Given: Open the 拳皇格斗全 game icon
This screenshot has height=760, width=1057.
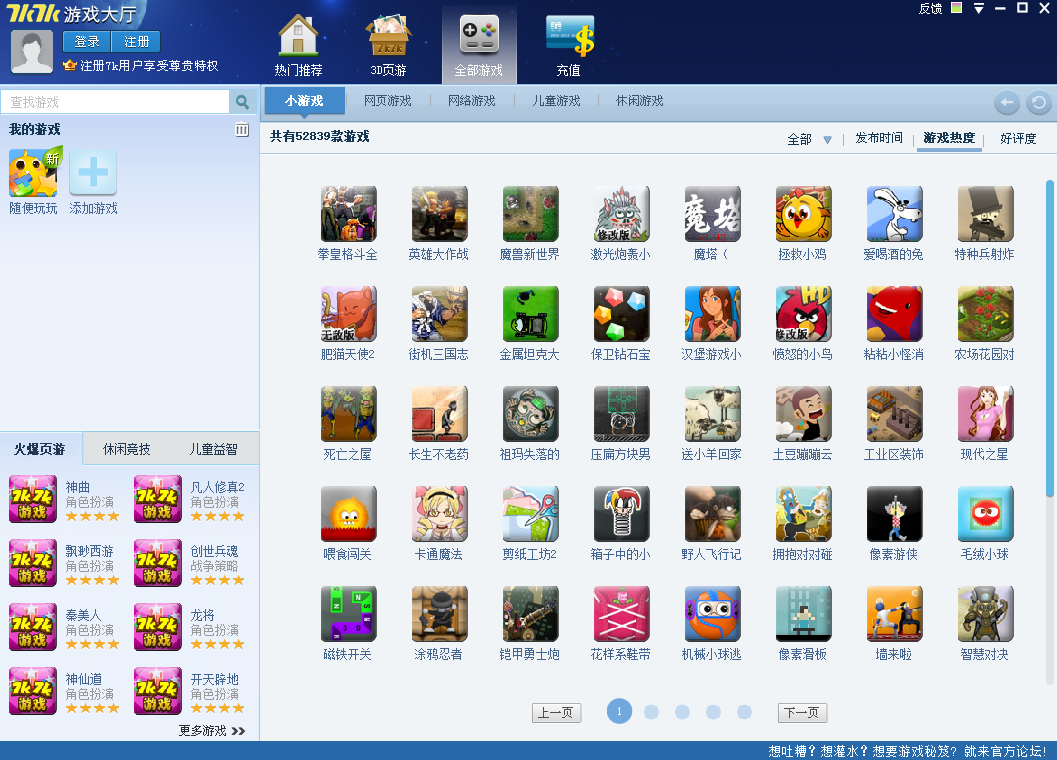Looking at the screenshot, I should [x=348, y=214].
